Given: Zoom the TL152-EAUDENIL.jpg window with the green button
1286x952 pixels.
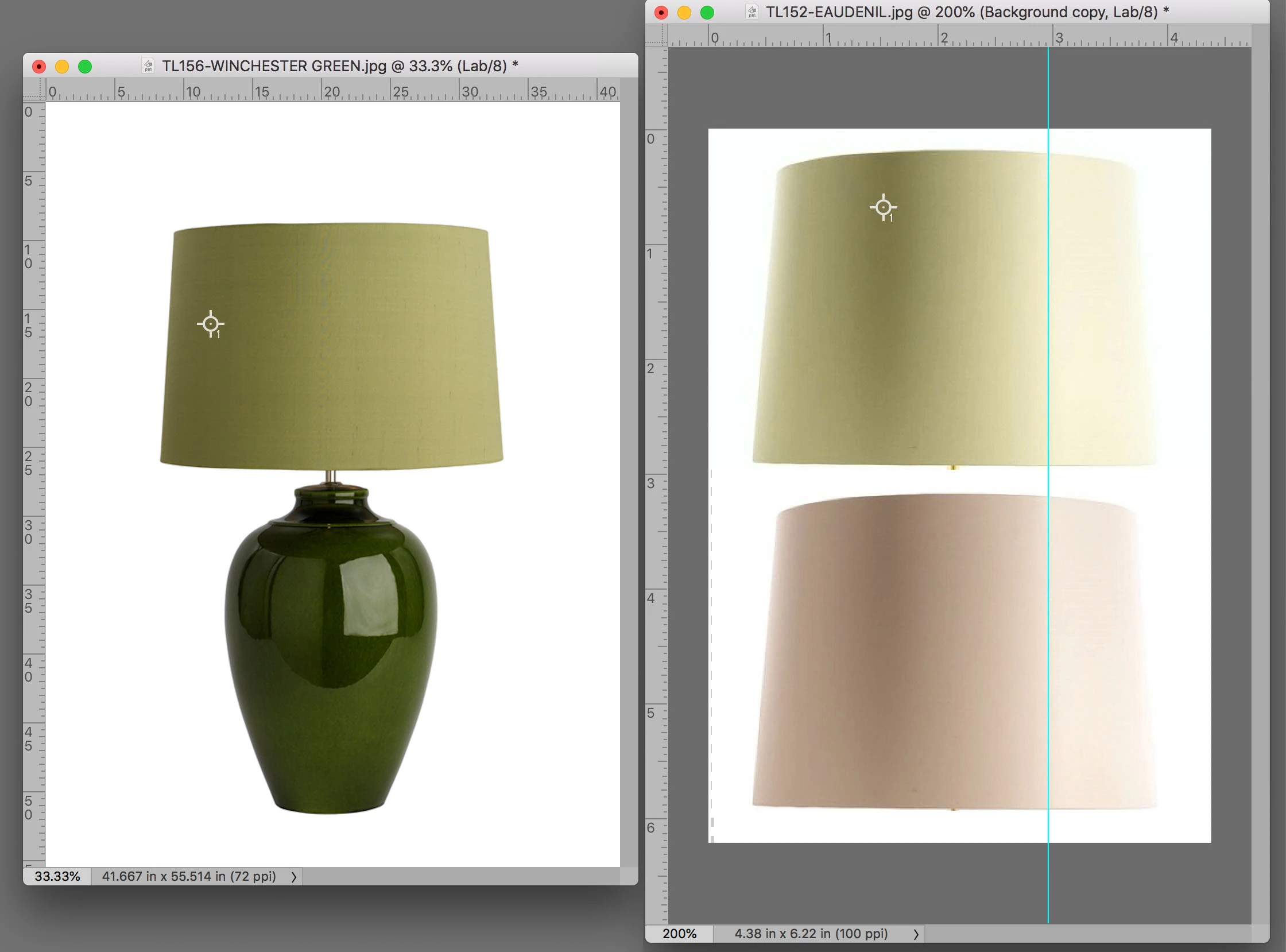Looking at the screenshot, I should coord(707,13).
